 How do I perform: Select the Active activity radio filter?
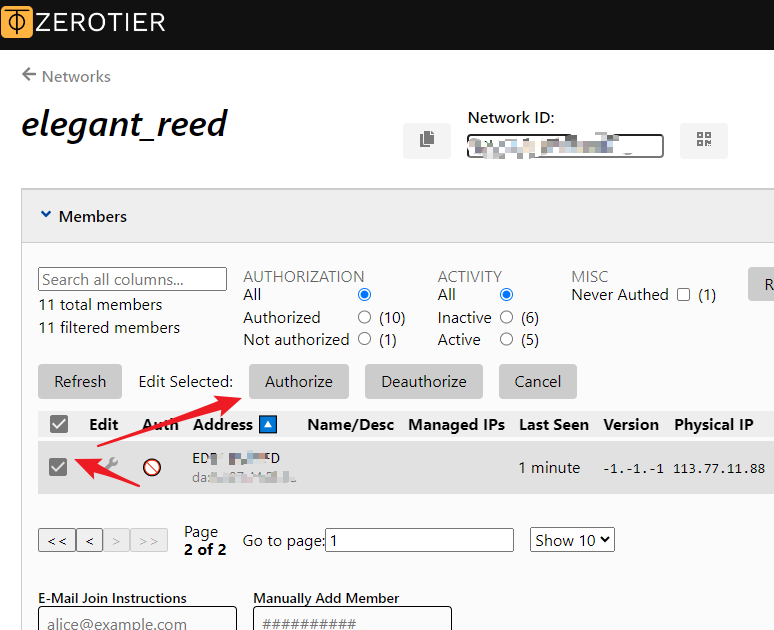[x=506, y=340]
